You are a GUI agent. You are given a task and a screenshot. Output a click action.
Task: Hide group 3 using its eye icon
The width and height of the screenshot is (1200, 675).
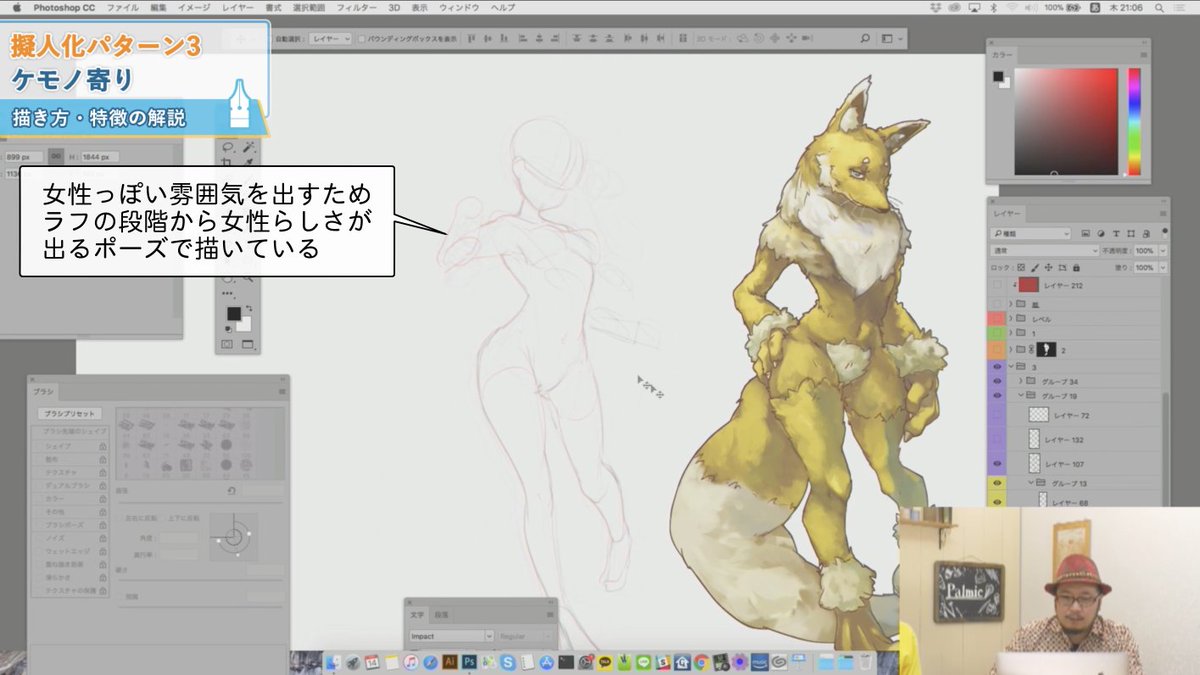tap(997, 366)
